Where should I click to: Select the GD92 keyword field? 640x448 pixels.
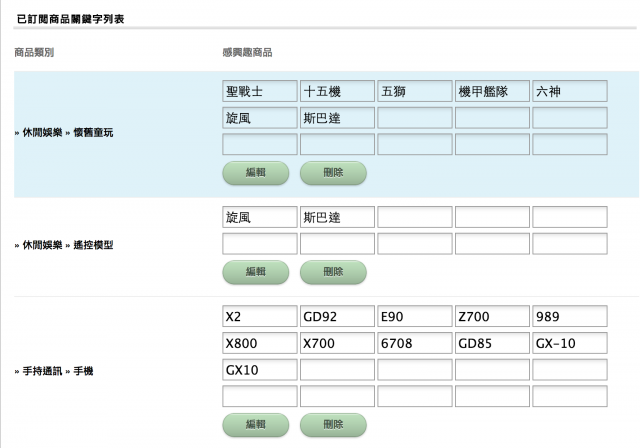click(x=337, y=316)
